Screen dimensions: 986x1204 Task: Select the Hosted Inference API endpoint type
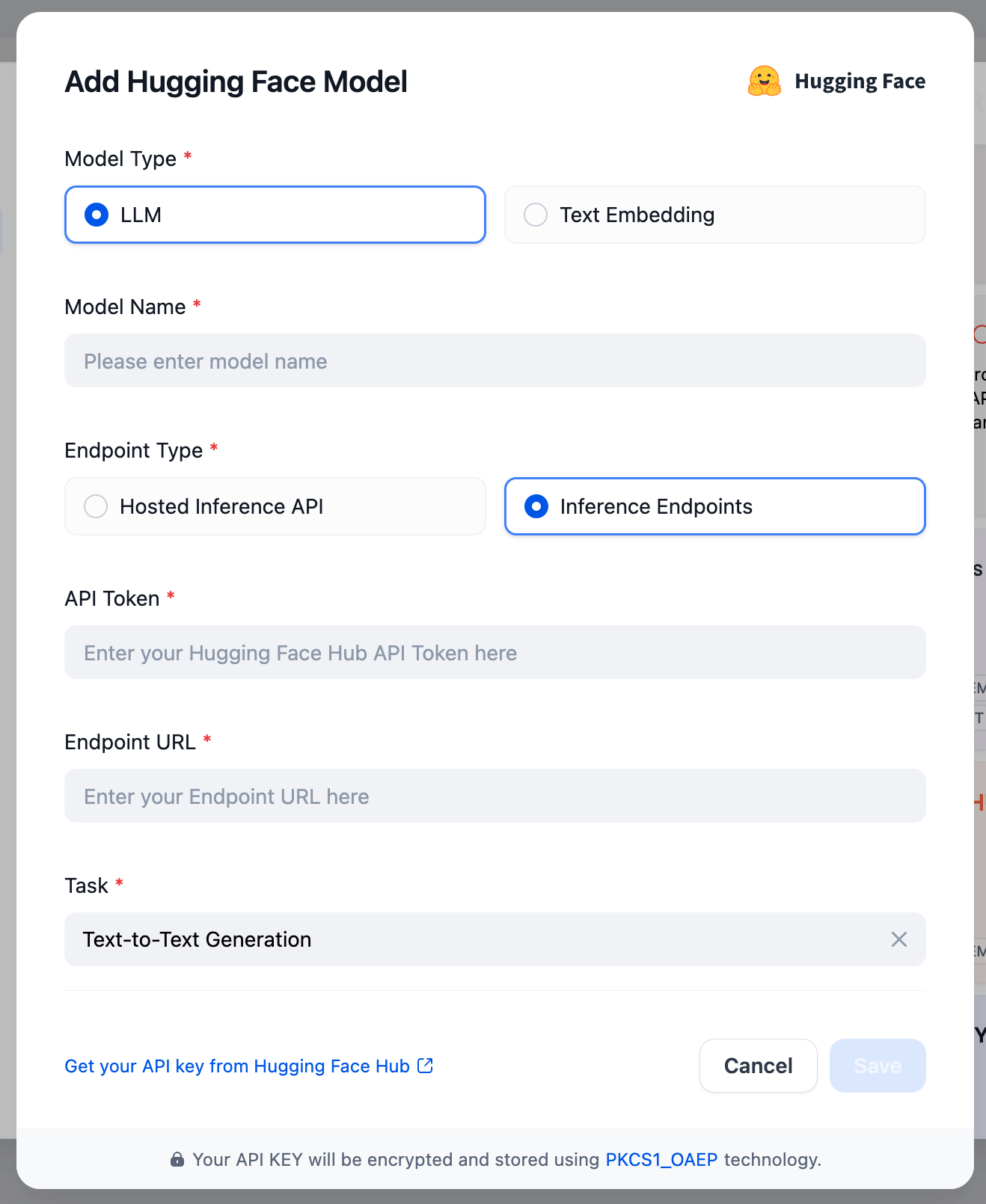click(275, 506)
